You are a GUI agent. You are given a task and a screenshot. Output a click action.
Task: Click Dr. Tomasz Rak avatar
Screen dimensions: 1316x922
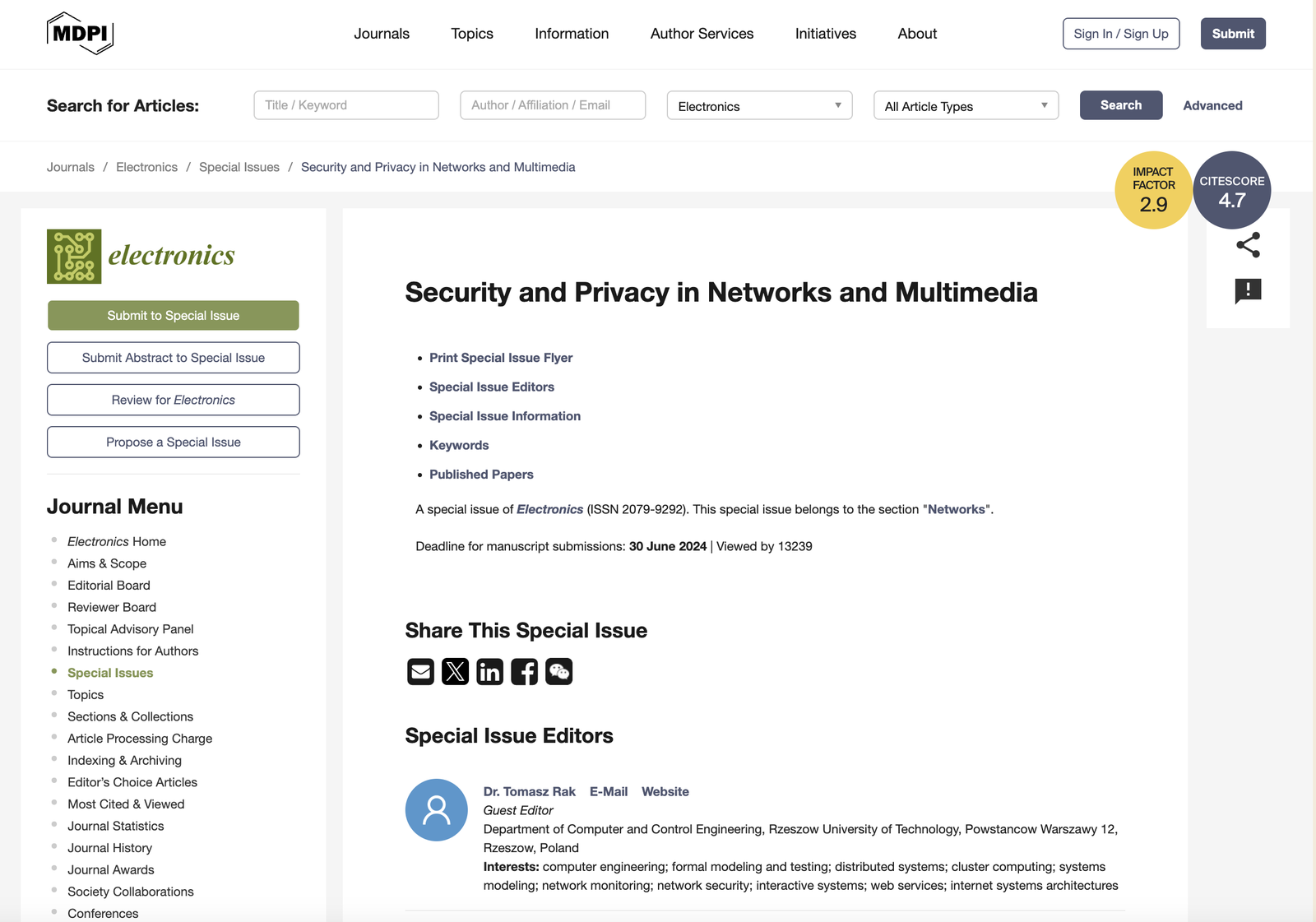click(x=436, y=810)
